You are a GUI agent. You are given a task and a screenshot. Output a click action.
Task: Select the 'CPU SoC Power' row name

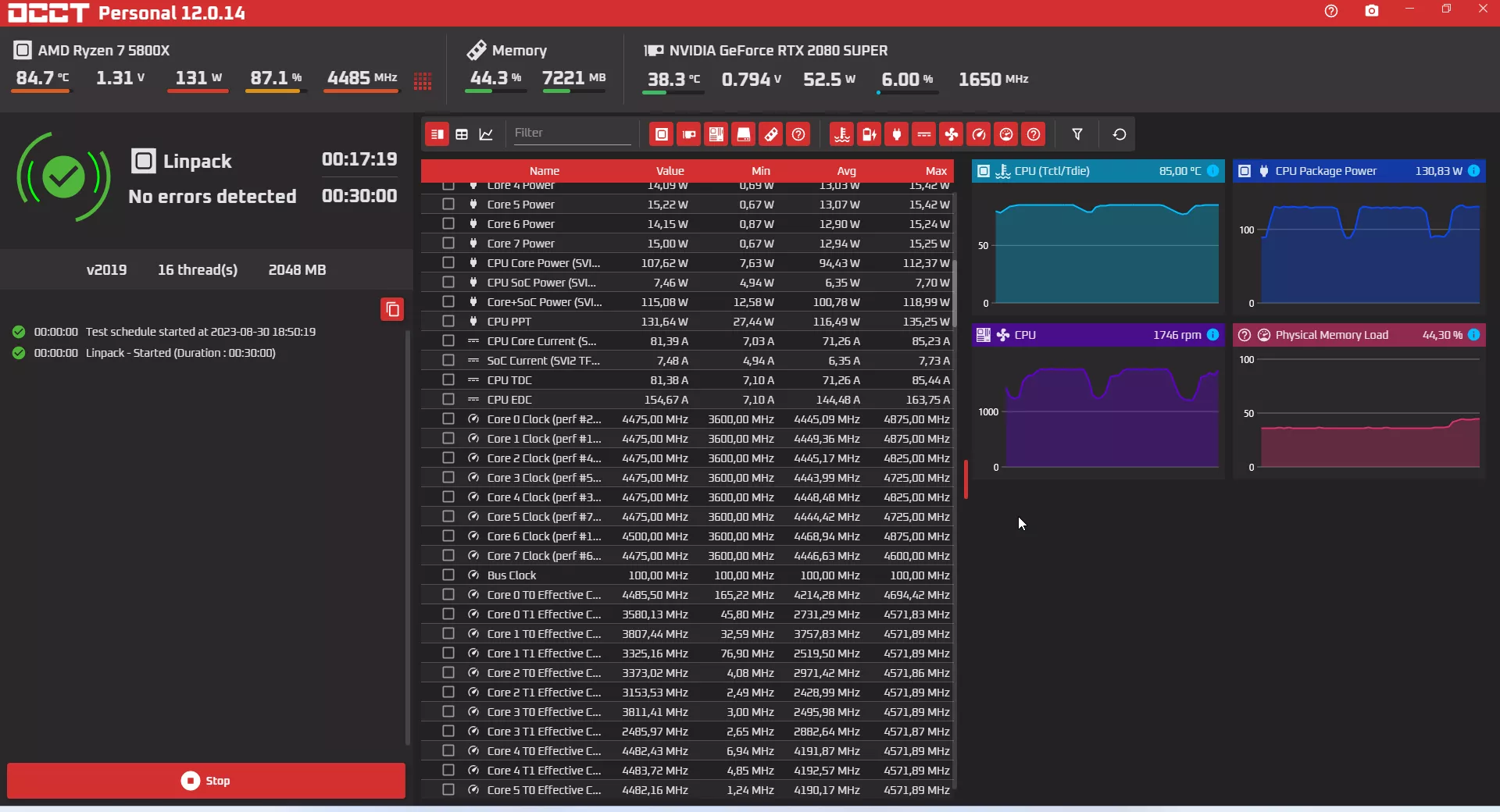541,283
